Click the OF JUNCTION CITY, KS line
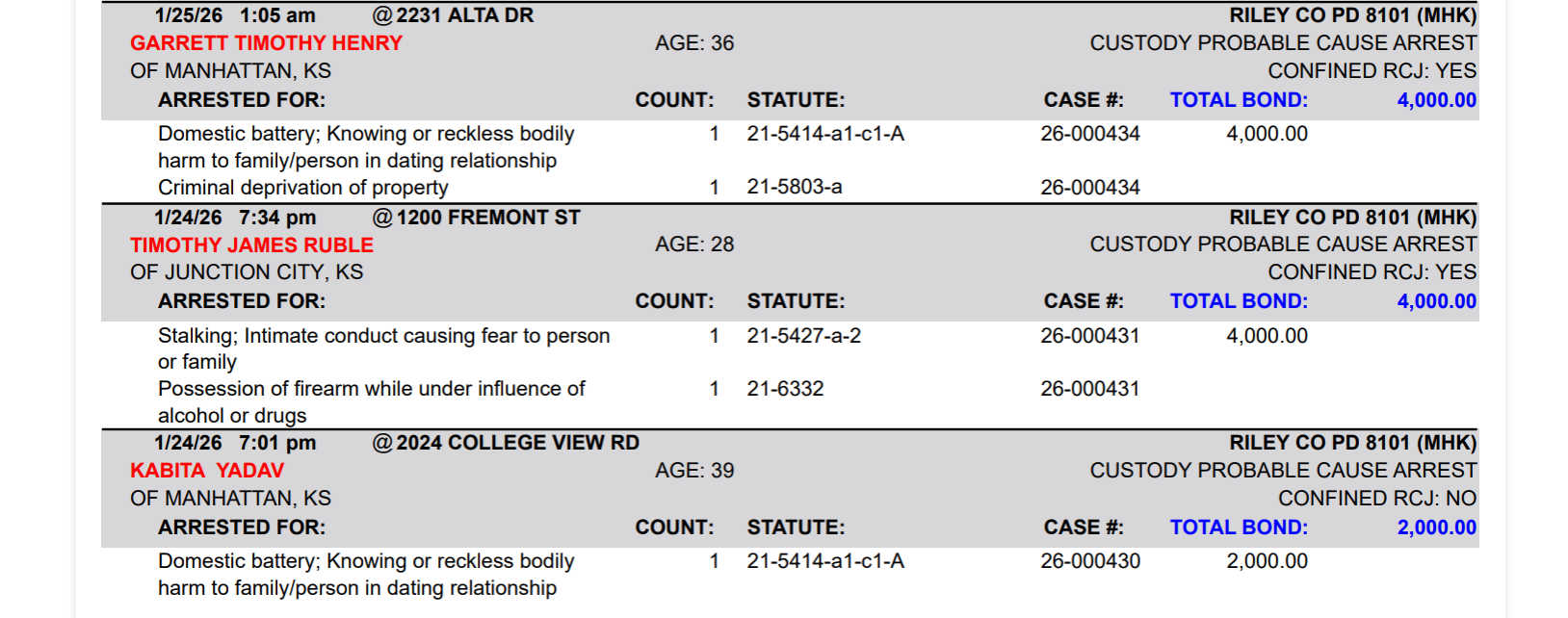 coord(247,272)
